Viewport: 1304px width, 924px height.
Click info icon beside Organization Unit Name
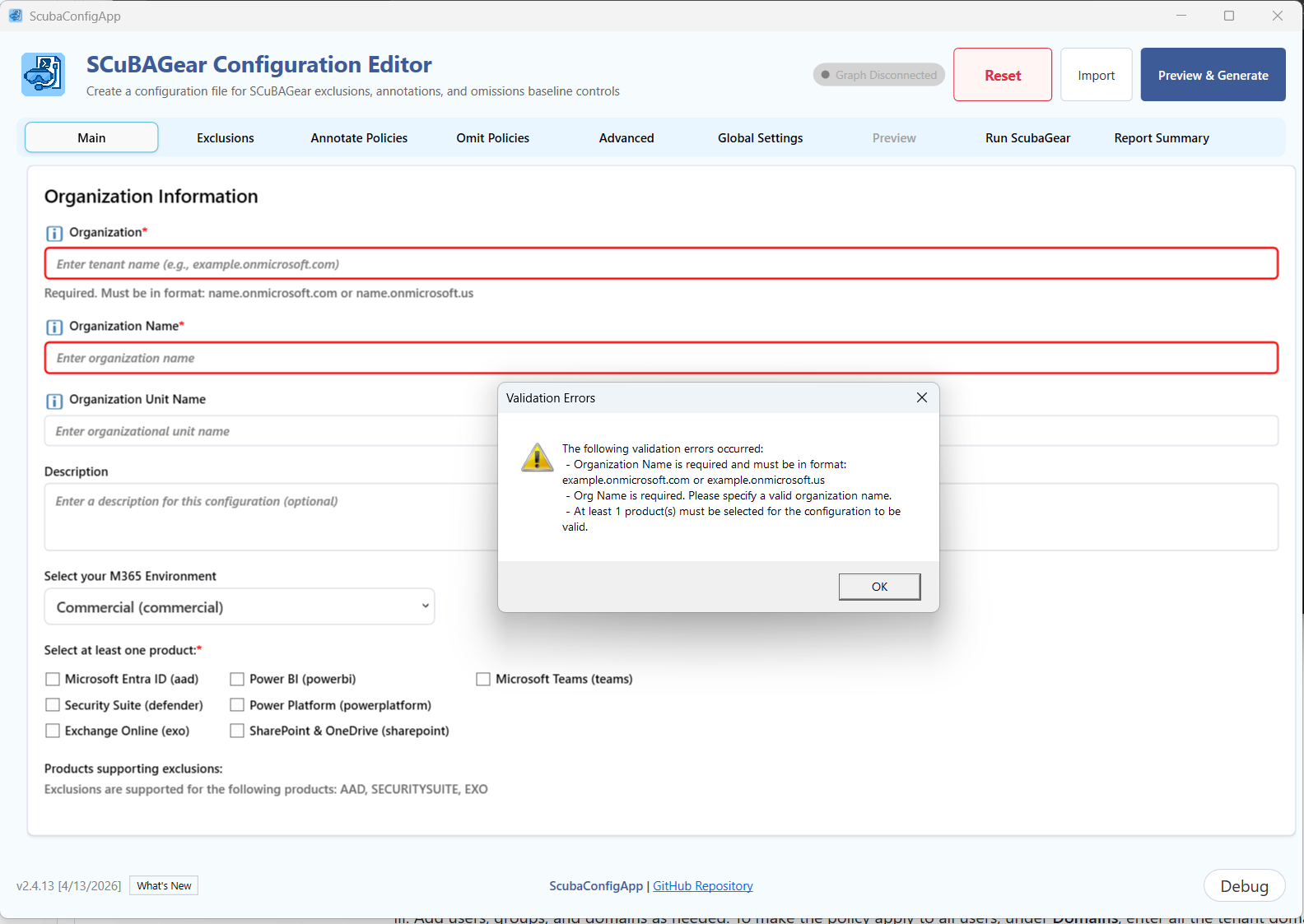[x=54, y=401]
